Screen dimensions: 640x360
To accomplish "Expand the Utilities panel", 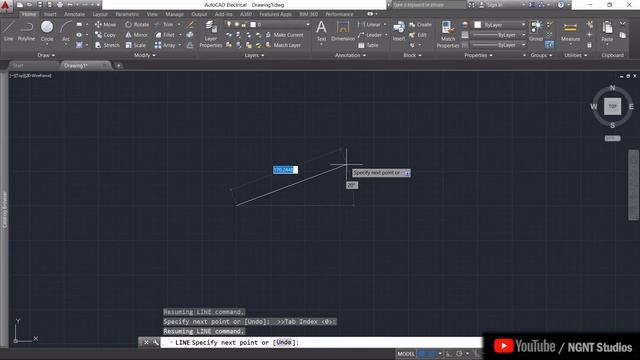I will (x=576, y=55).
